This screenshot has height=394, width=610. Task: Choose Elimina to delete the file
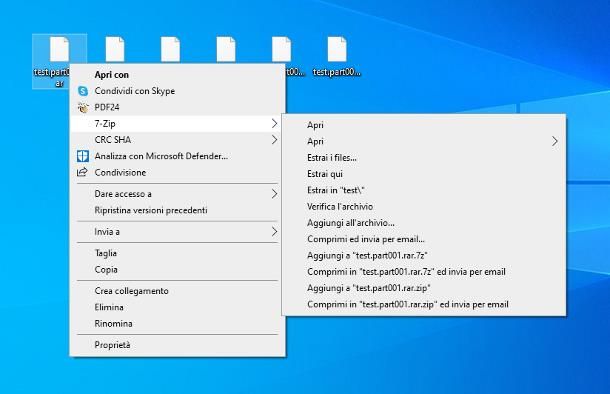click(177, 307)
